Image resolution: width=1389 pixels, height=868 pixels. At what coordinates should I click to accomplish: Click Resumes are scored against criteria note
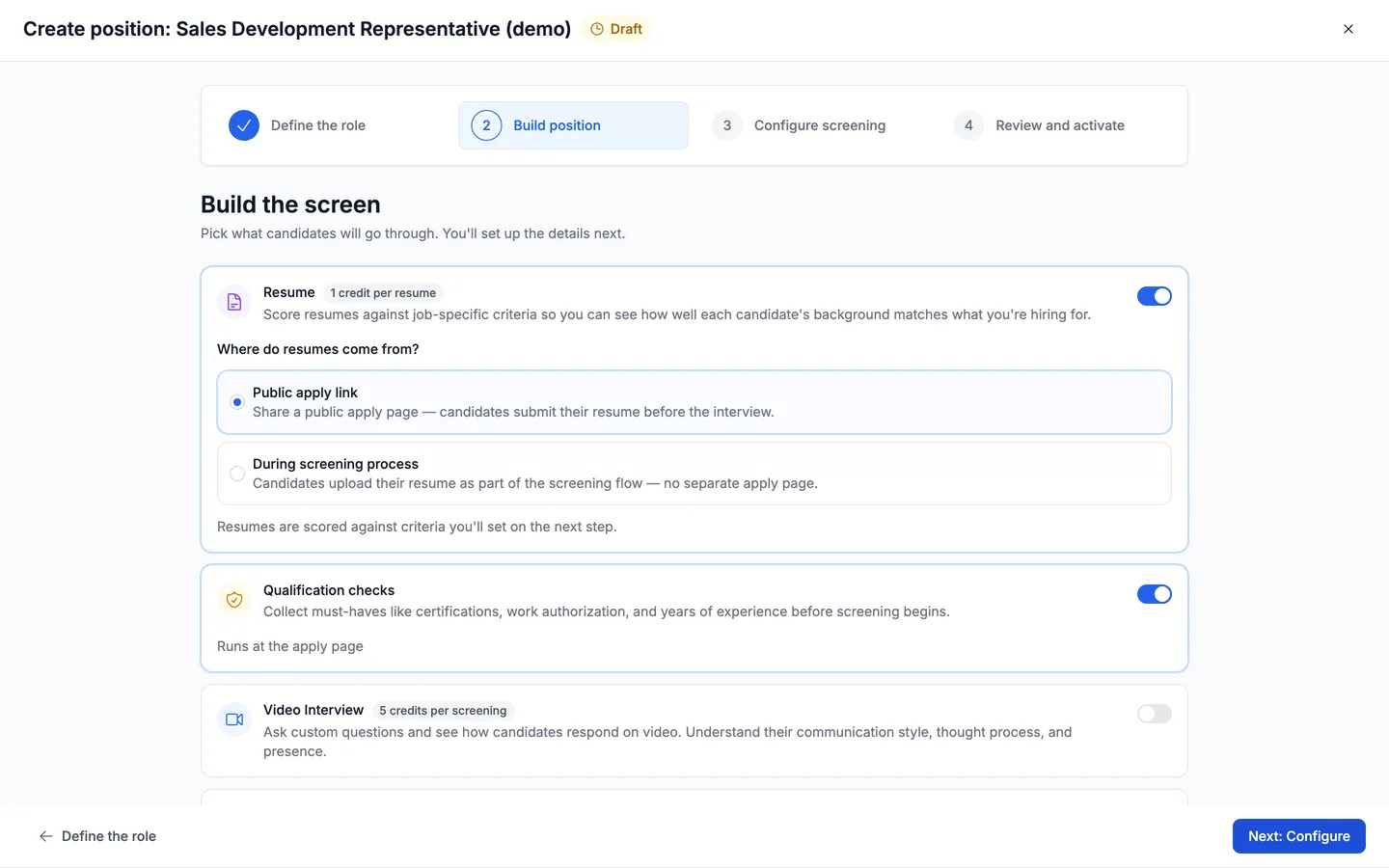tap(417, 527)
